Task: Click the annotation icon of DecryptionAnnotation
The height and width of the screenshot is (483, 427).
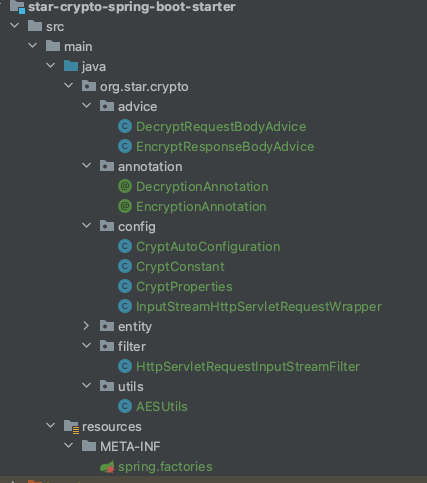Action: pos(125,186)
